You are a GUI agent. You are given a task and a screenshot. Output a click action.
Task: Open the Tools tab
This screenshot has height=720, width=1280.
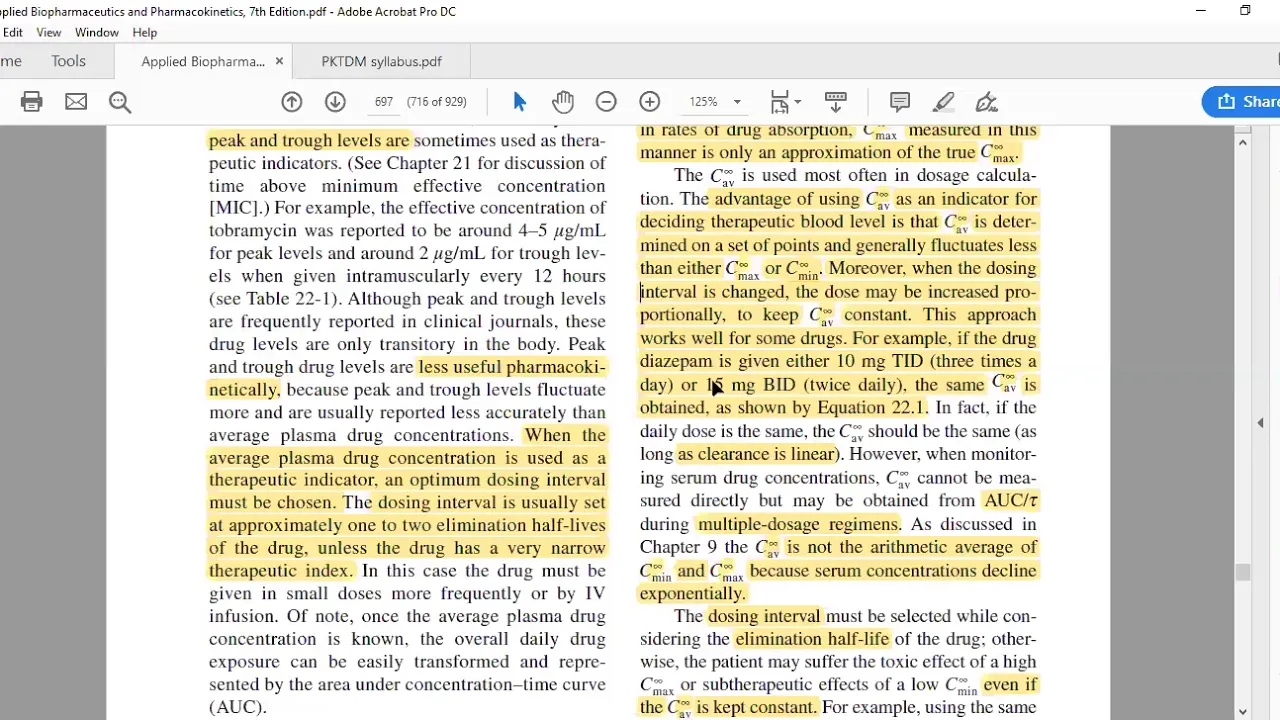pos(68,61)
